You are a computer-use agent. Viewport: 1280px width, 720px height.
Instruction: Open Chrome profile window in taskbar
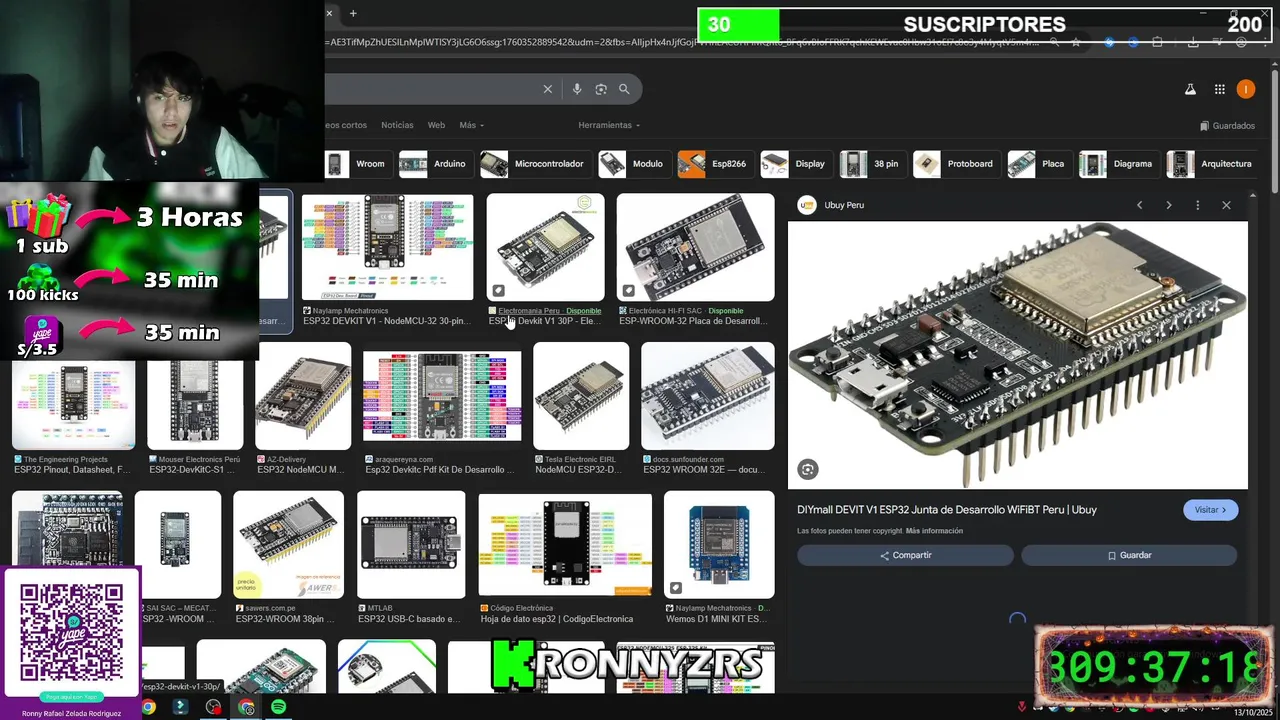[x=246, y=707]
